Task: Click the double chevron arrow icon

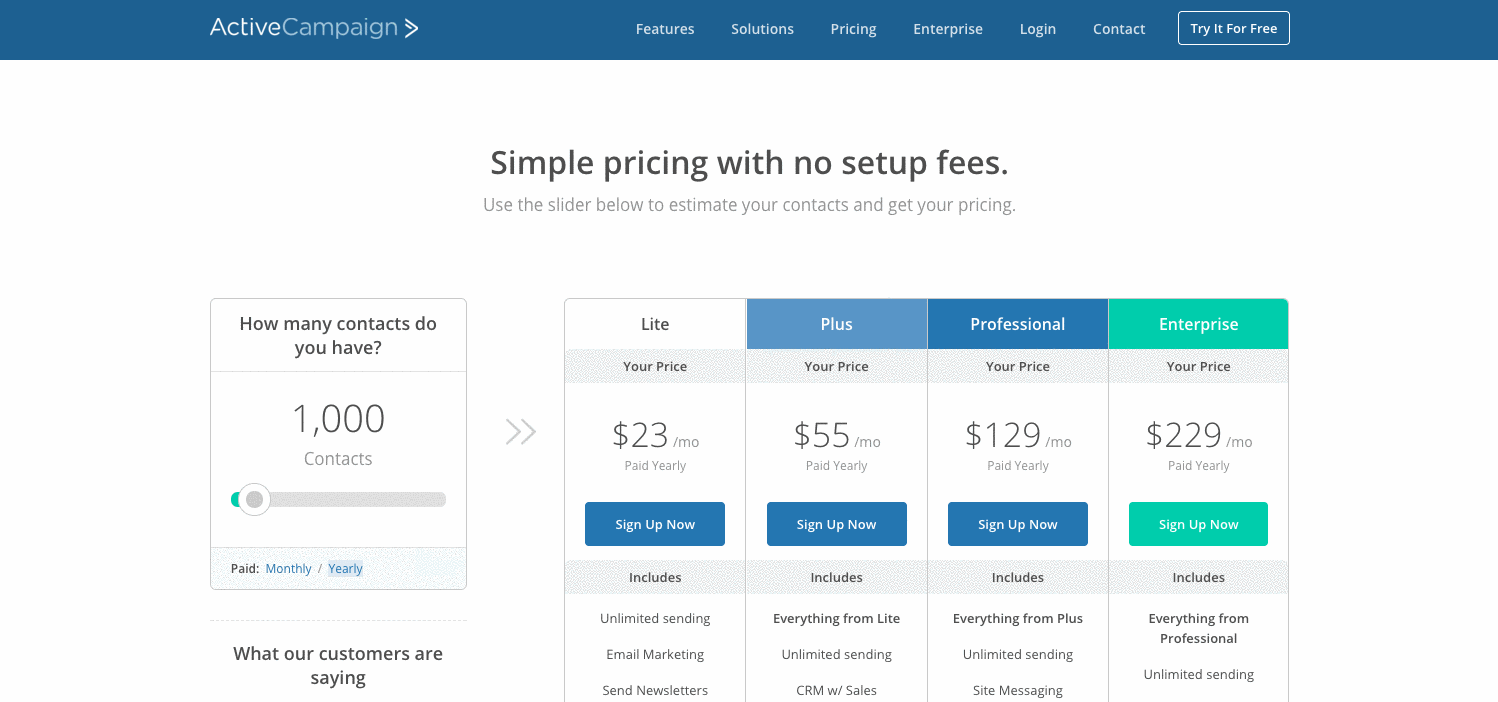Action: [x=521, y=432]
